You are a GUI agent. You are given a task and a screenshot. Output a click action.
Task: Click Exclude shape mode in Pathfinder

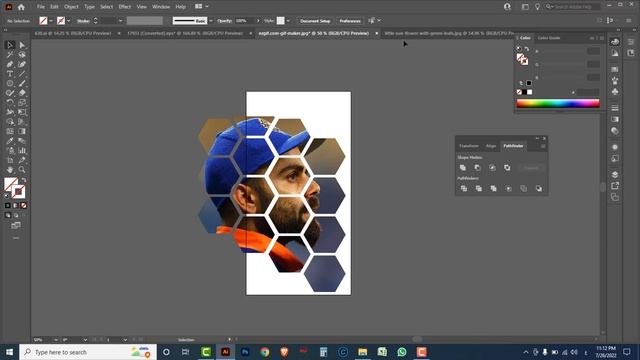pos(507,168)
